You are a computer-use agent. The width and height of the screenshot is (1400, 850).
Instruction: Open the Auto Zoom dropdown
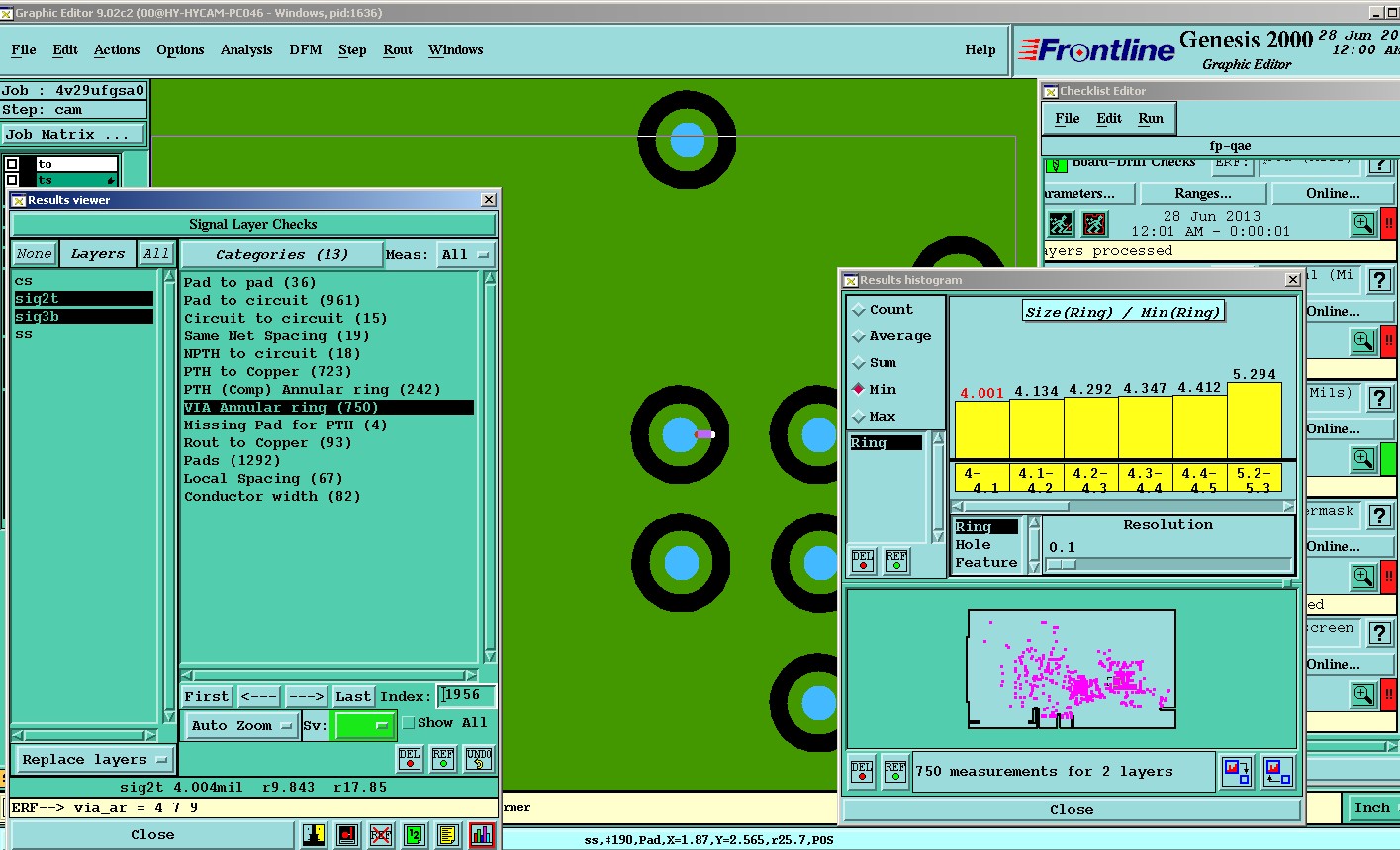tap(242, 726)
